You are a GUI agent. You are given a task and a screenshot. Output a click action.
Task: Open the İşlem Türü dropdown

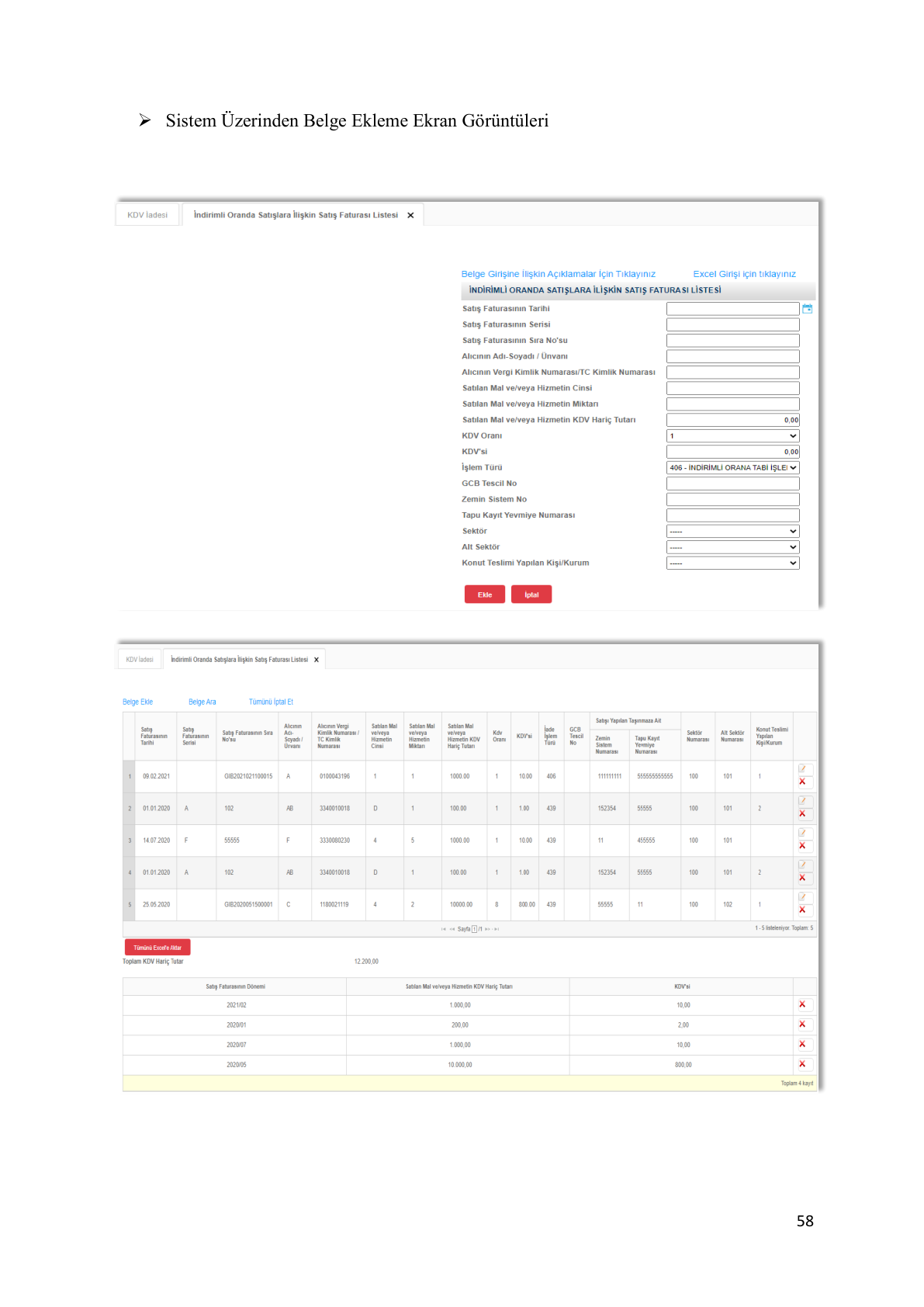pyautogui.click(x=732, y=468)
